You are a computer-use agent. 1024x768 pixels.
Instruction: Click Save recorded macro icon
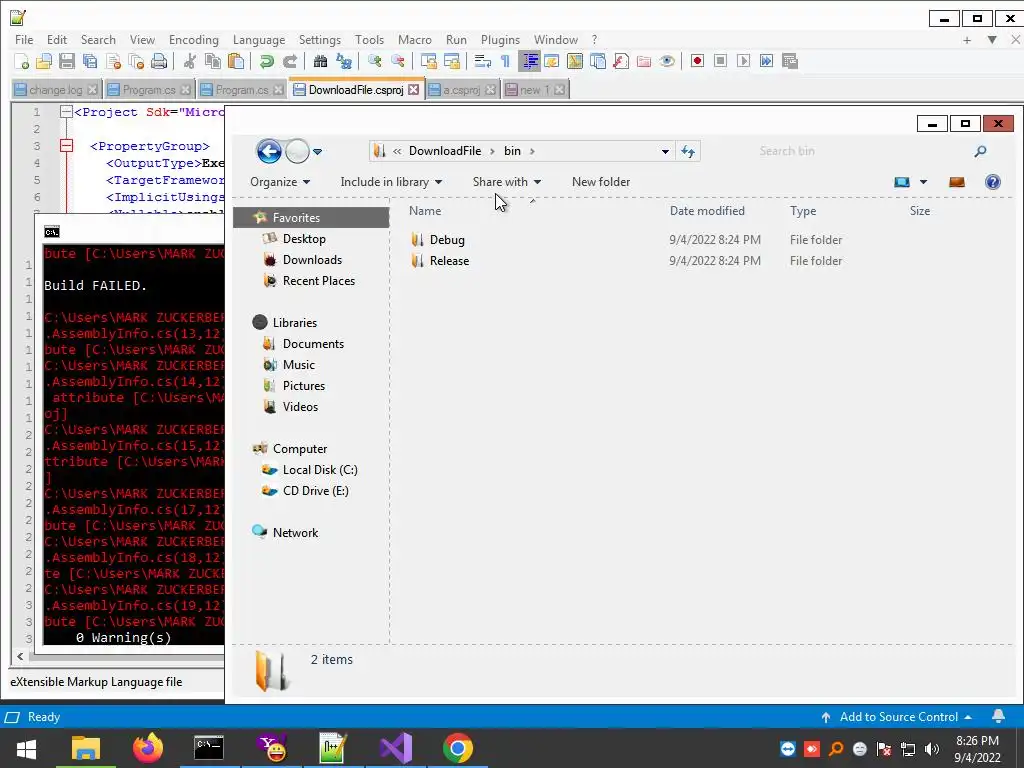tap(790, 61)
